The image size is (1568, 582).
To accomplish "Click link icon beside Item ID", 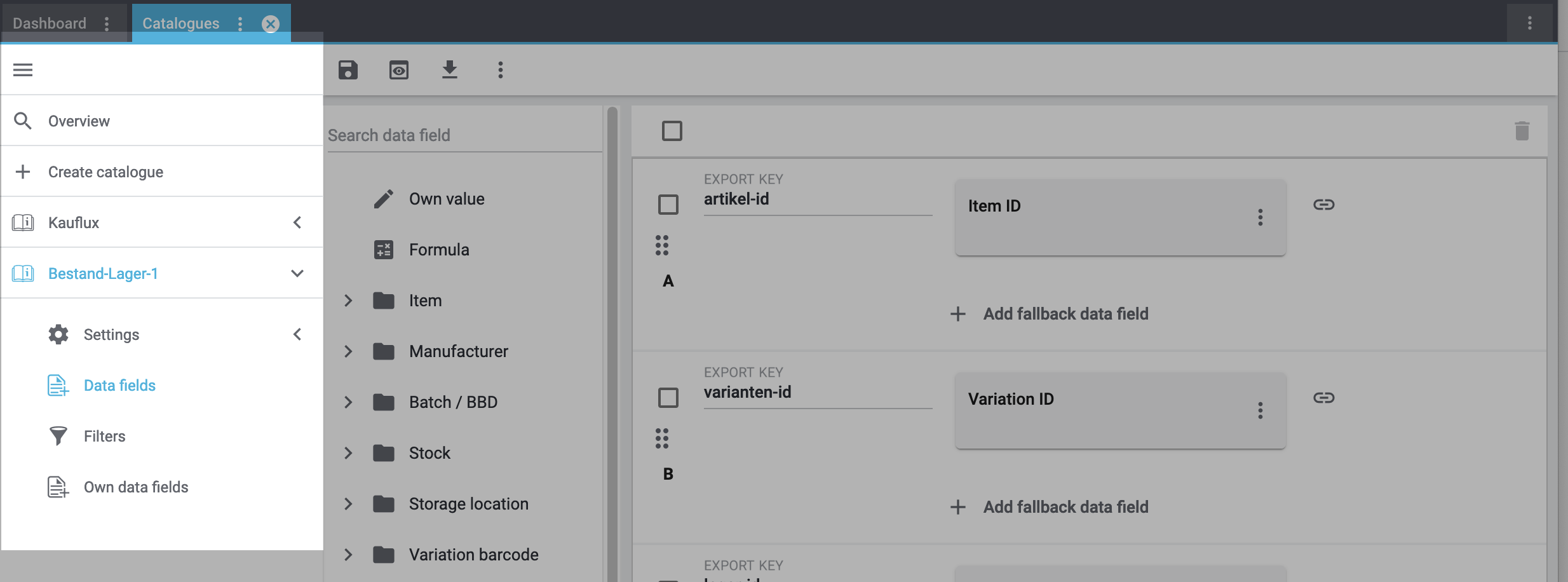I will (1323, 205).
